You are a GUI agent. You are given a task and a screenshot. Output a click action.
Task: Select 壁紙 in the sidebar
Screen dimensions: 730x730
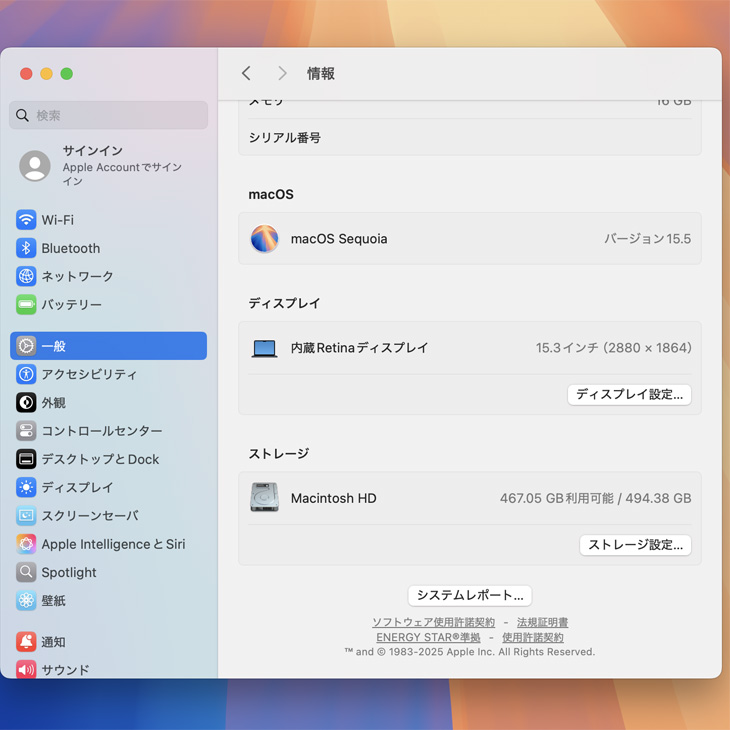point(108,601)
